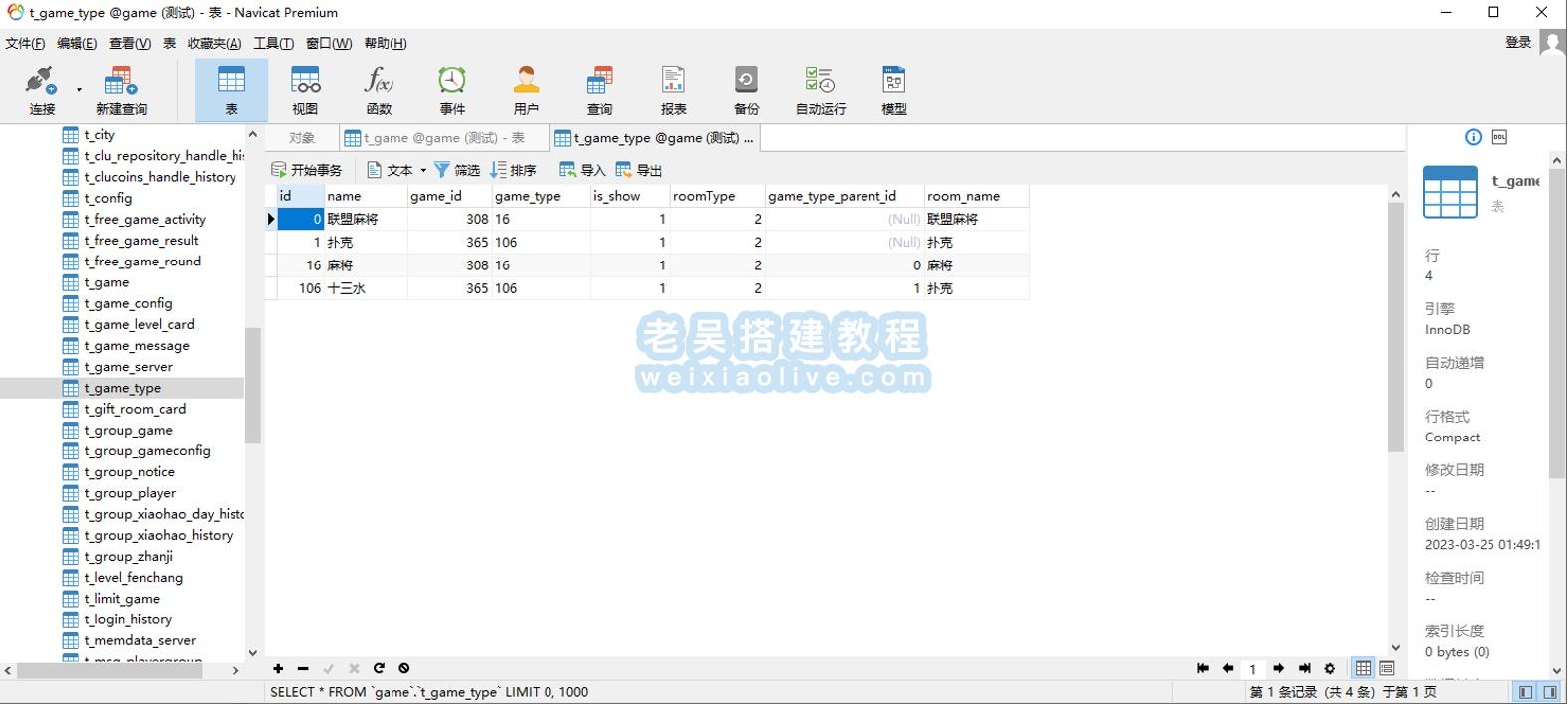Click the 开始事务 (Begin Transaction) button
Screen dimensions: 1568x704
pos(307,170)
